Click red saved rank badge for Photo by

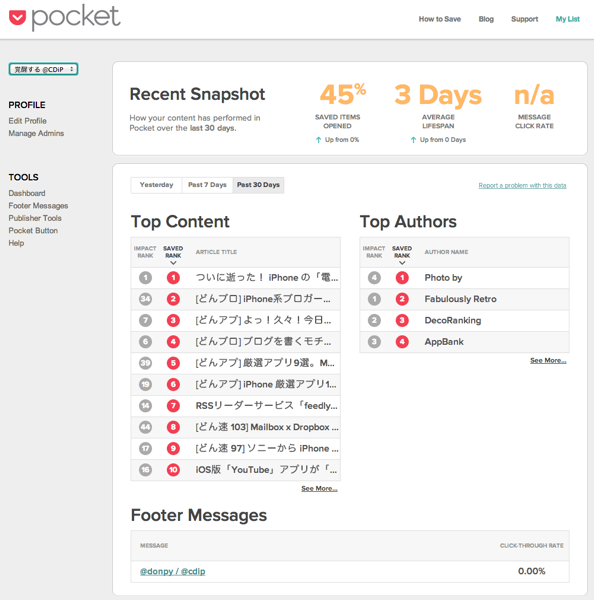tap(402, 278)
